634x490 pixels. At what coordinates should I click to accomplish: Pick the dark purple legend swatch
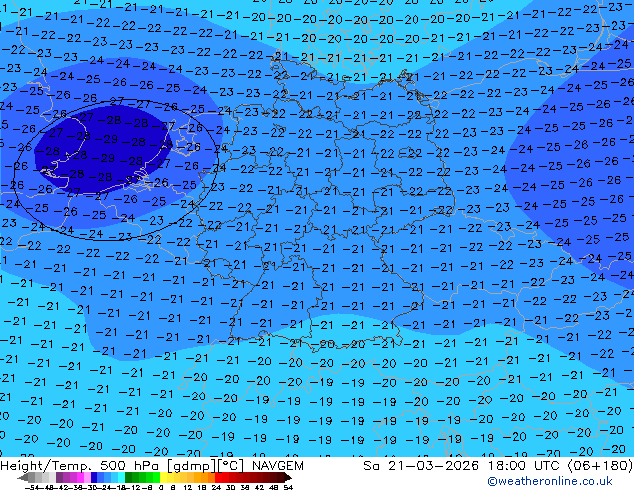point(59,477)
